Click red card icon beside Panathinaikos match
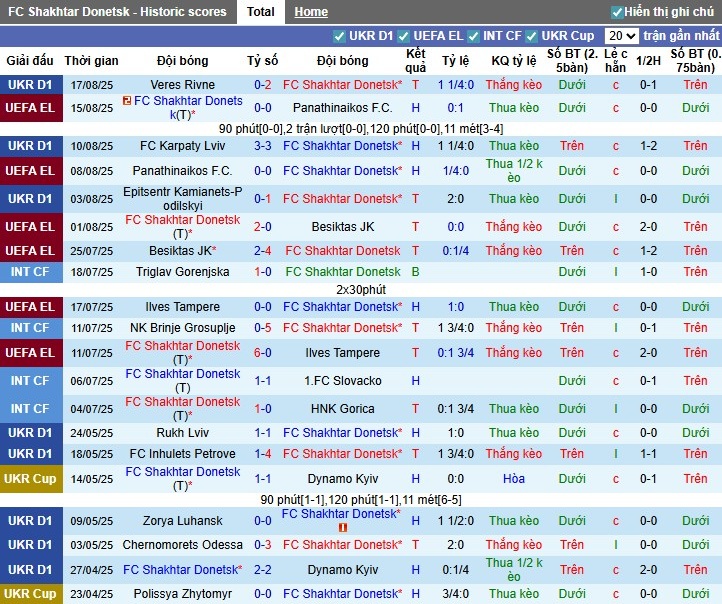This screenshot has width=722, height=604. 127,102
